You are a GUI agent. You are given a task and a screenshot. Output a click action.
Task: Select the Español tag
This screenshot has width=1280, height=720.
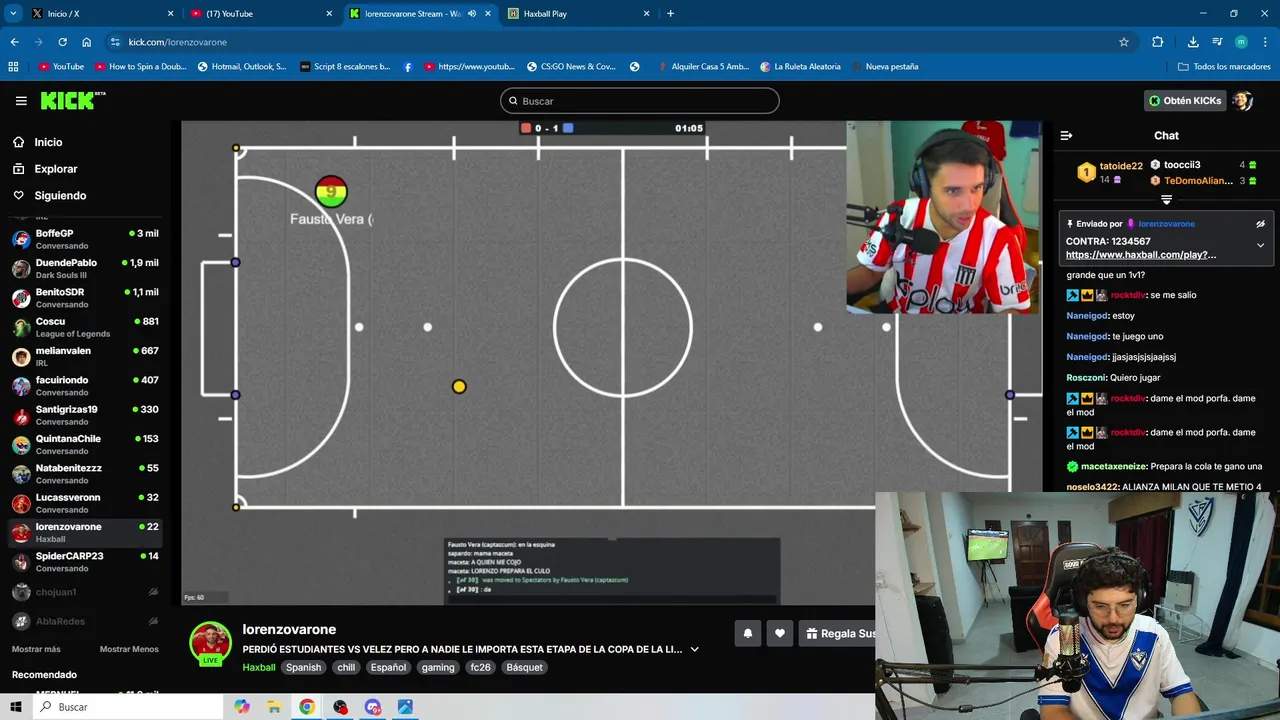[x=388, y=667]
